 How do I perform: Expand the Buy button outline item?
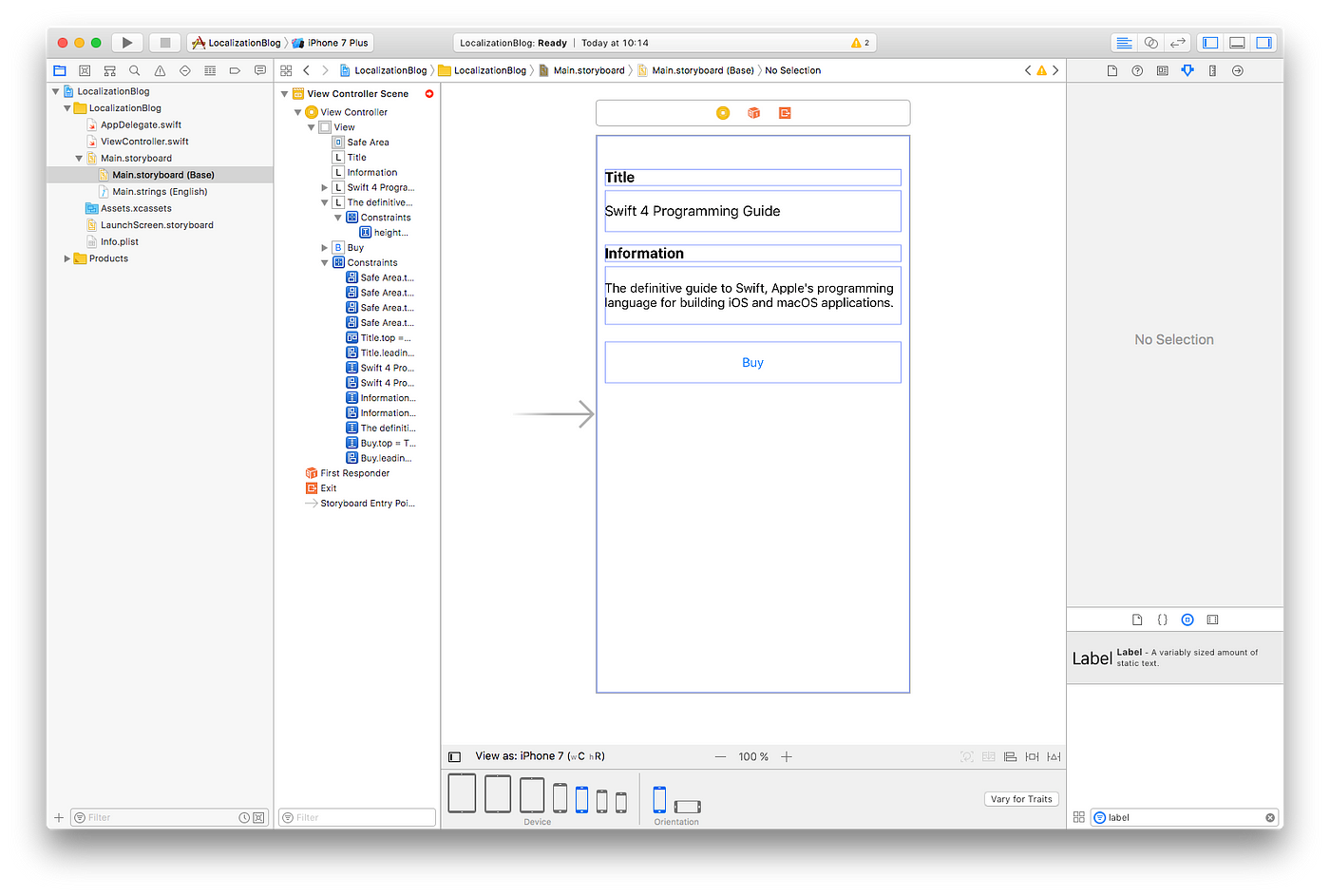[324, 248]
